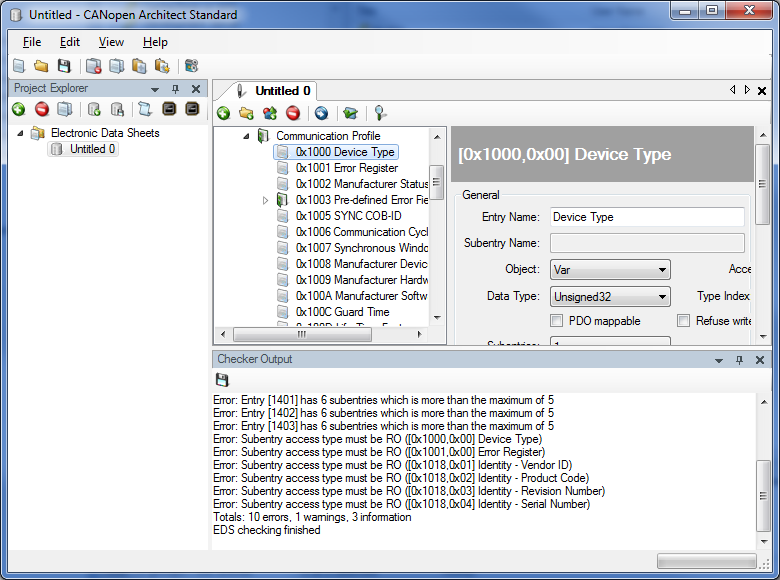
Task: Click the Subentry Name input field
Action: tap(647, 243)
